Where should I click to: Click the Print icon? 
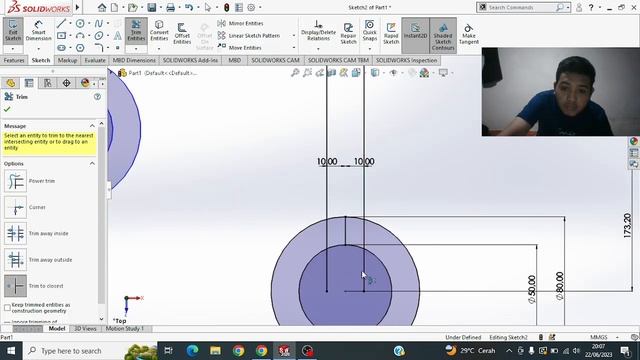click(171, 7)
